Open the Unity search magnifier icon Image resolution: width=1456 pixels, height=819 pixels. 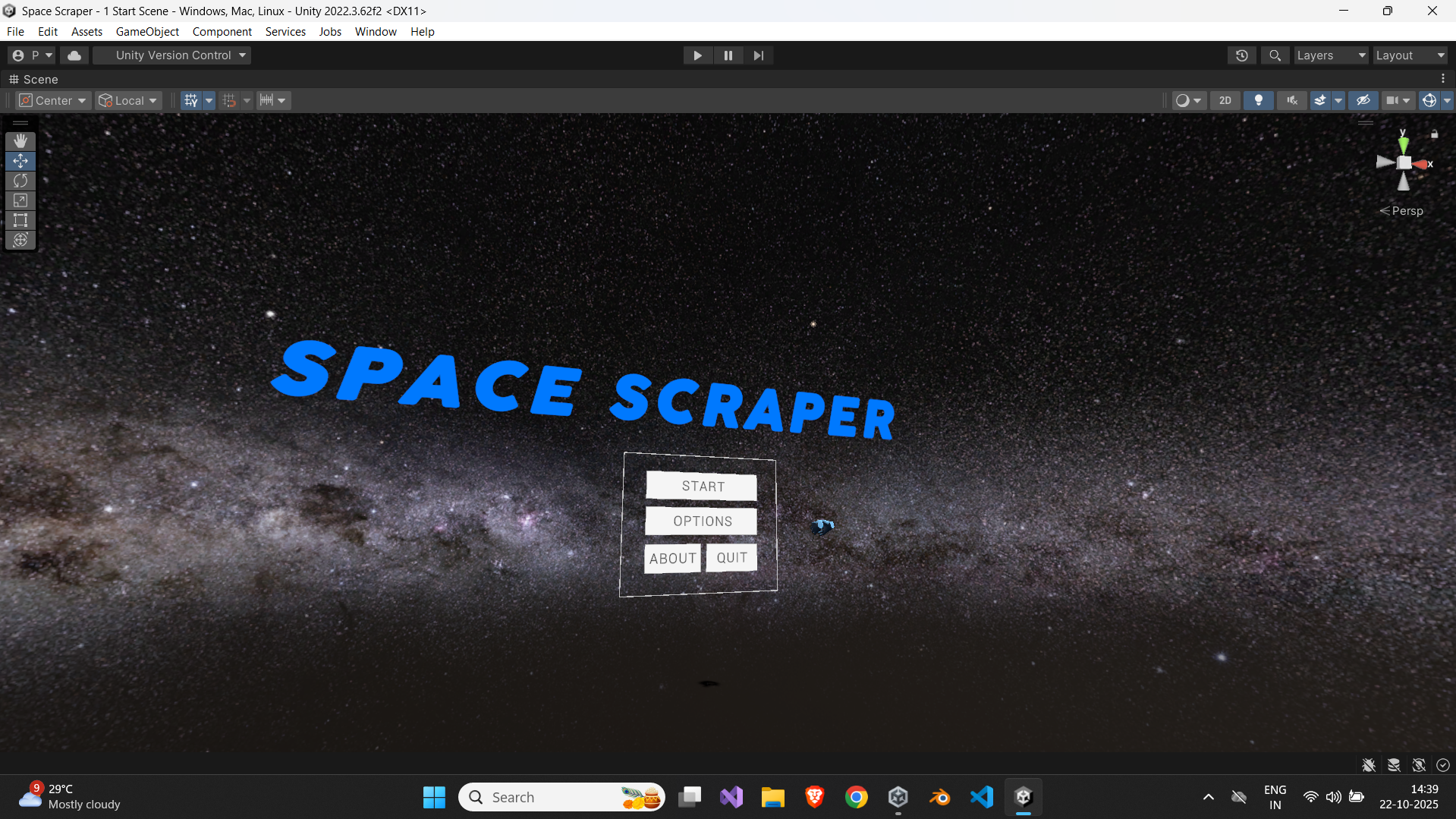(1275, 55)
